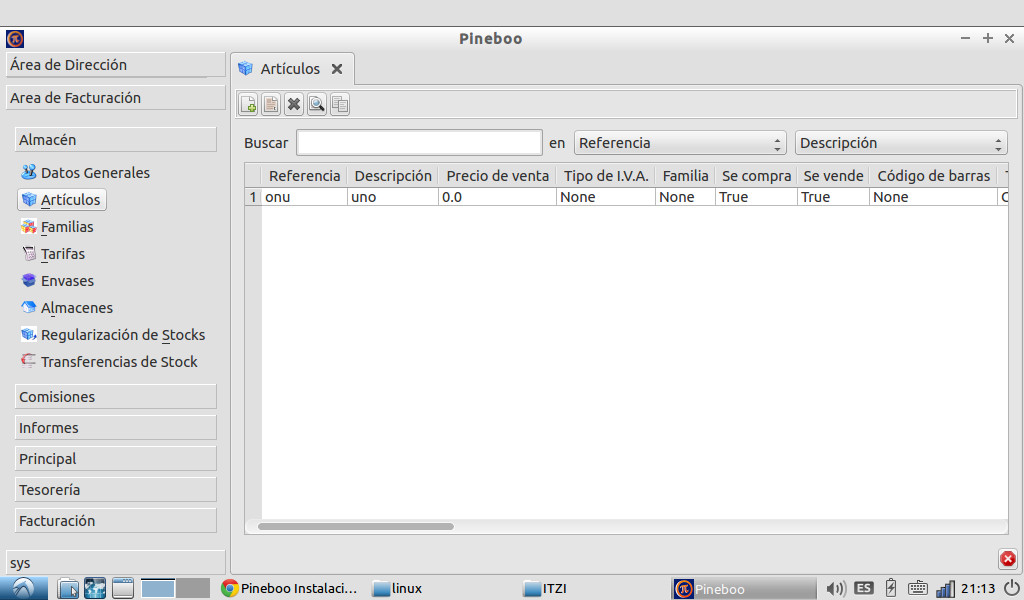Click the Datos Generales icon
Image resolution: width=1024 pixels, height=600 pixels.
click(29, 172)
